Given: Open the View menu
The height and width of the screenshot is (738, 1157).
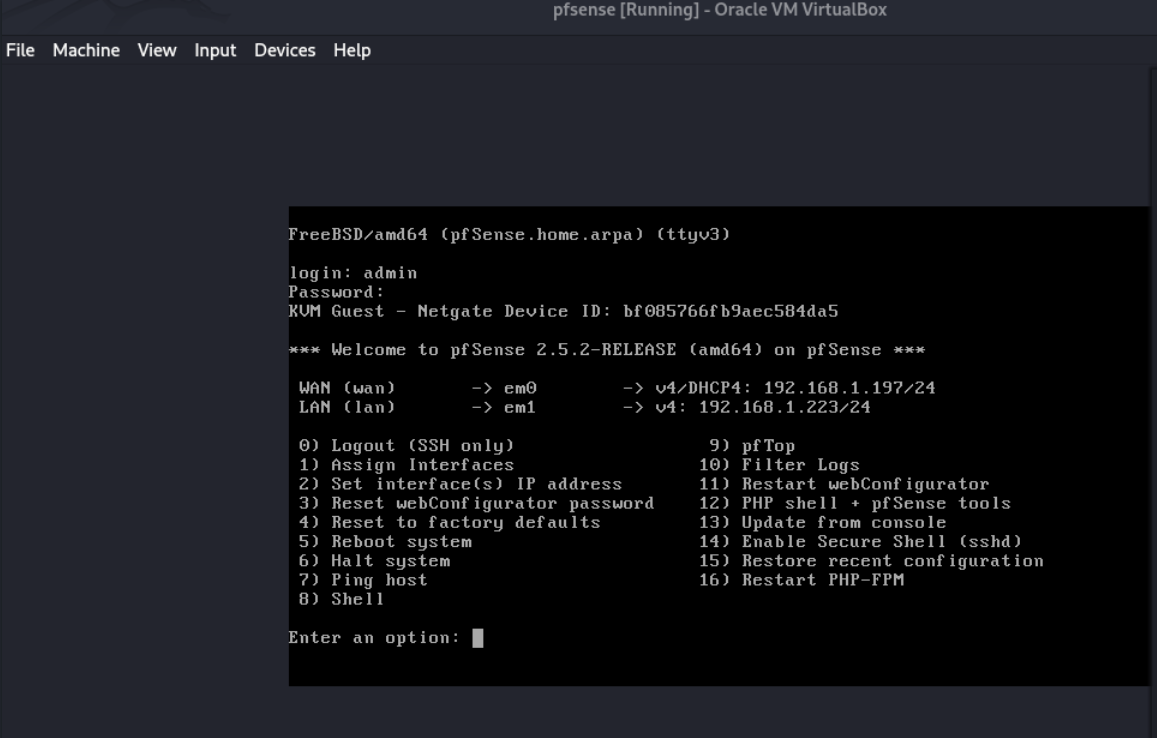Looking at the screenshot, I should point(157,50).
